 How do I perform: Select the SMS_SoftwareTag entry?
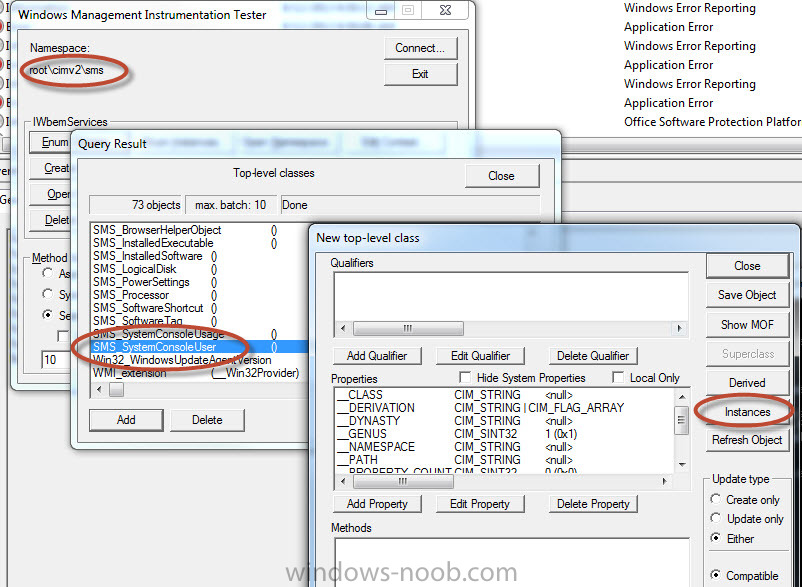tap(199, 321)
